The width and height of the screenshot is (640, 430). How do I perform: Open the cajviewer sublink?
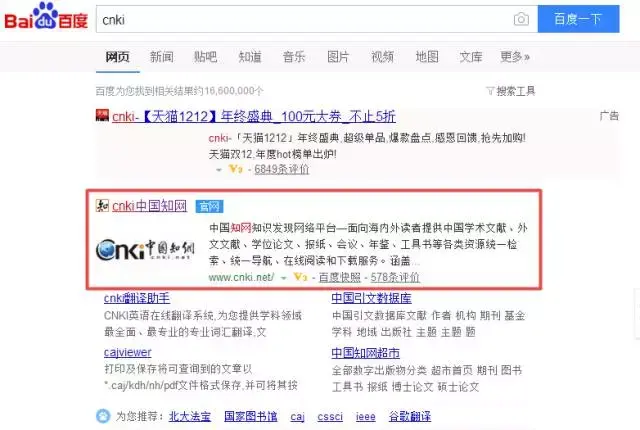[x=127, y=352]
